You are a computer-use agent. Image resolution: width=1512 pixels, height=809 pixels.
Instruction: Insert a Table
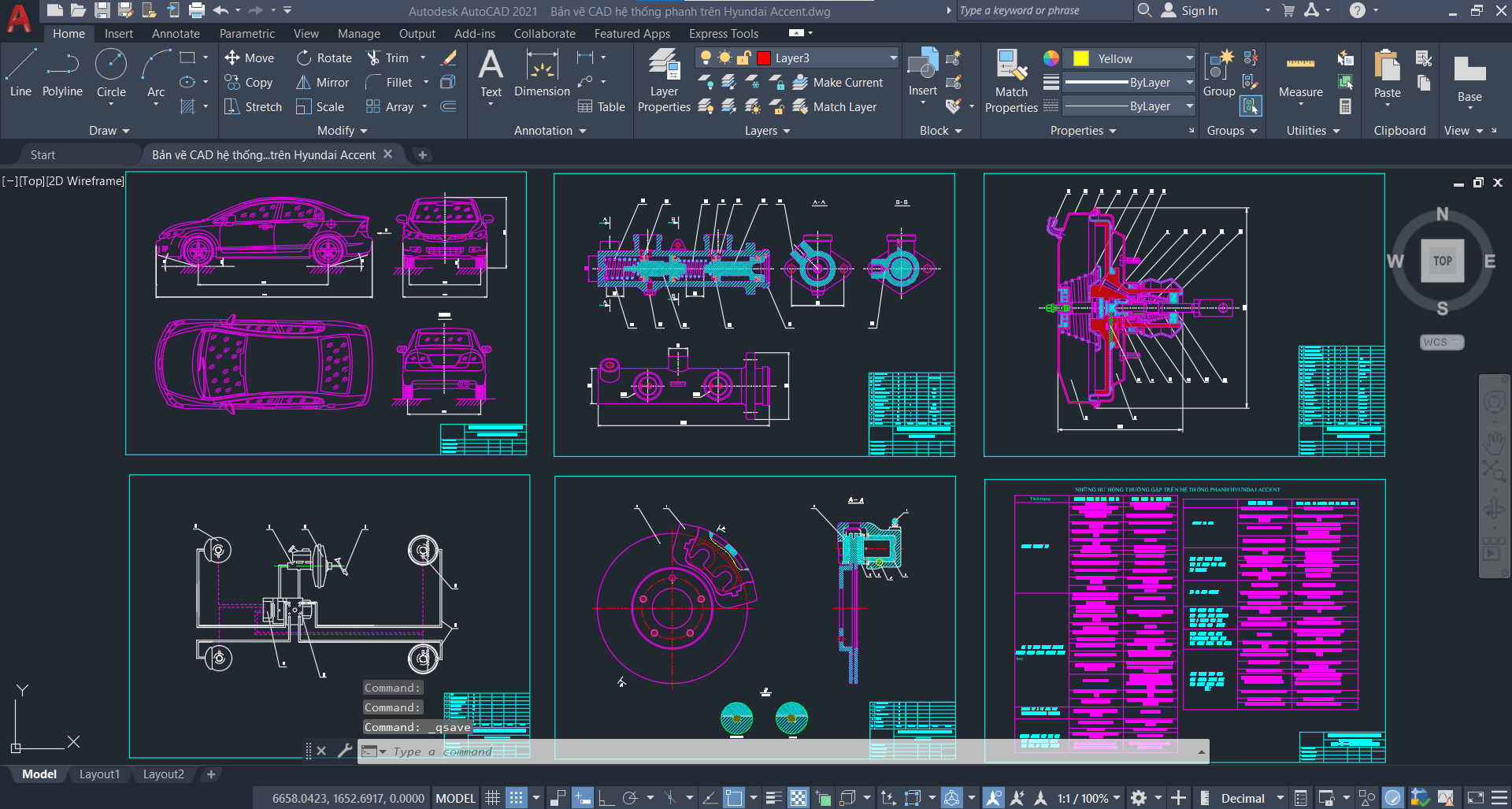[601, 106]
